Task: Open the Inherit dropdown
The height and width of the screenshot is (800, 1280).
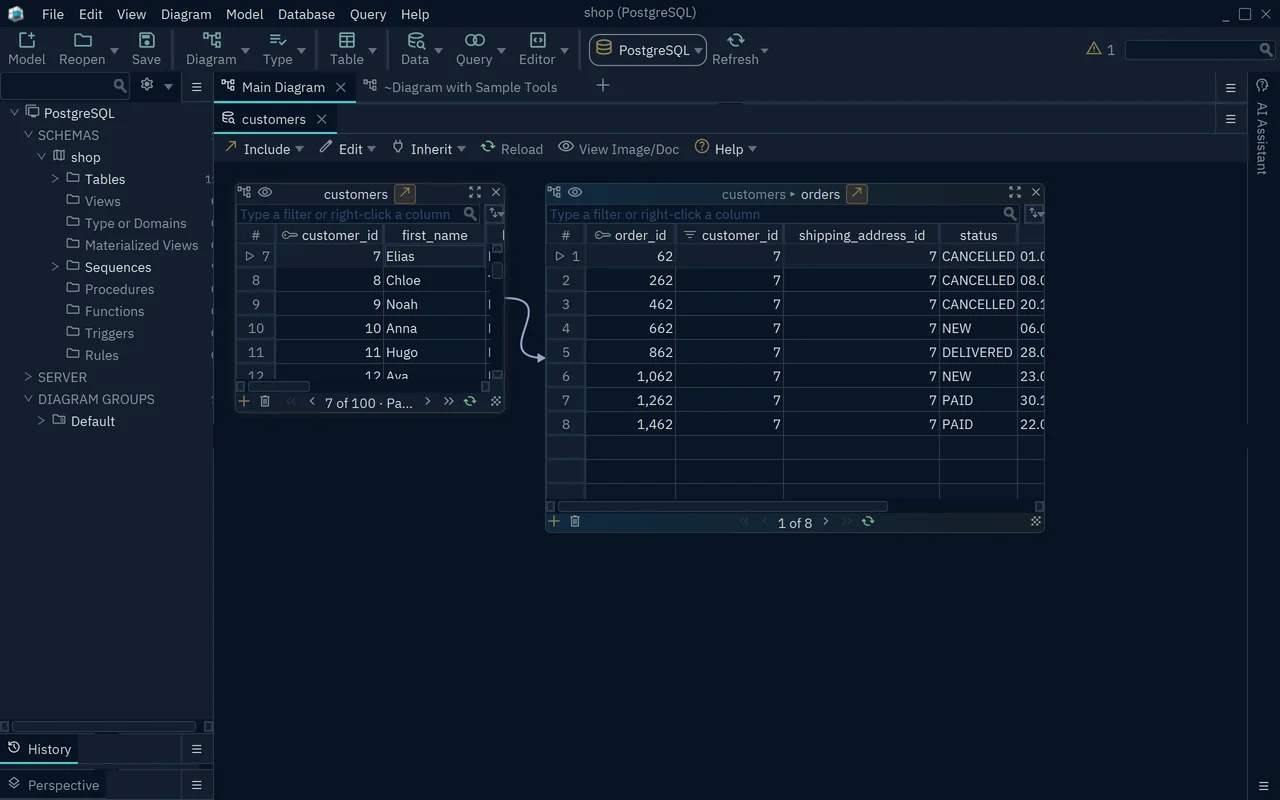Action: (428, 148)
